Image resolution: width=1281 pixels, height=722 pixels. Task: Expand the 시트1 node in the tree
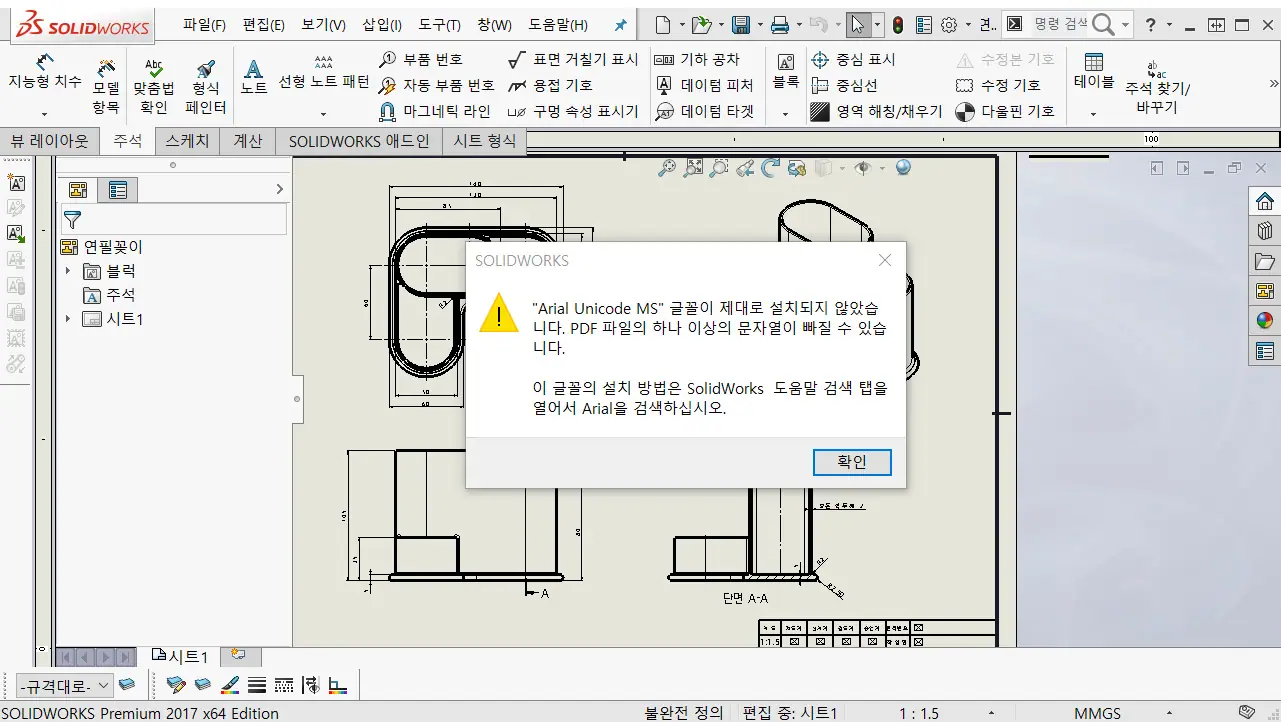coord(68,319)
